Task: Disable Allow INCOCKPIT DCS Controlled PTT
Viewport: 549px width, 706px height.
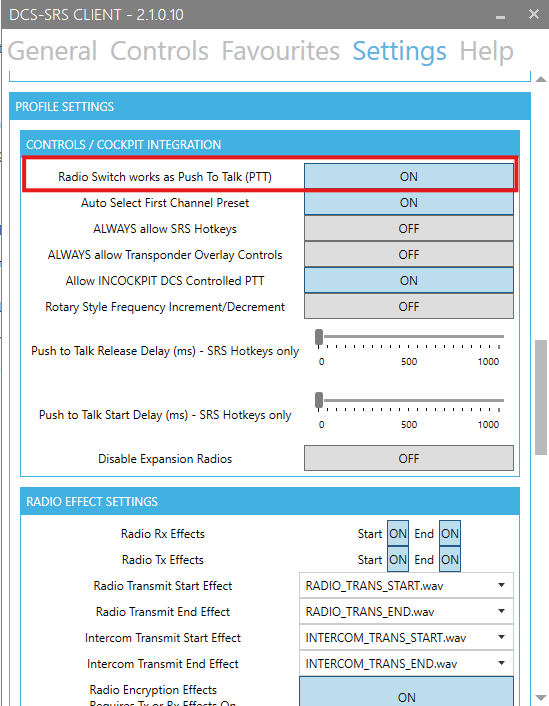Action: (x=408, y=281)
